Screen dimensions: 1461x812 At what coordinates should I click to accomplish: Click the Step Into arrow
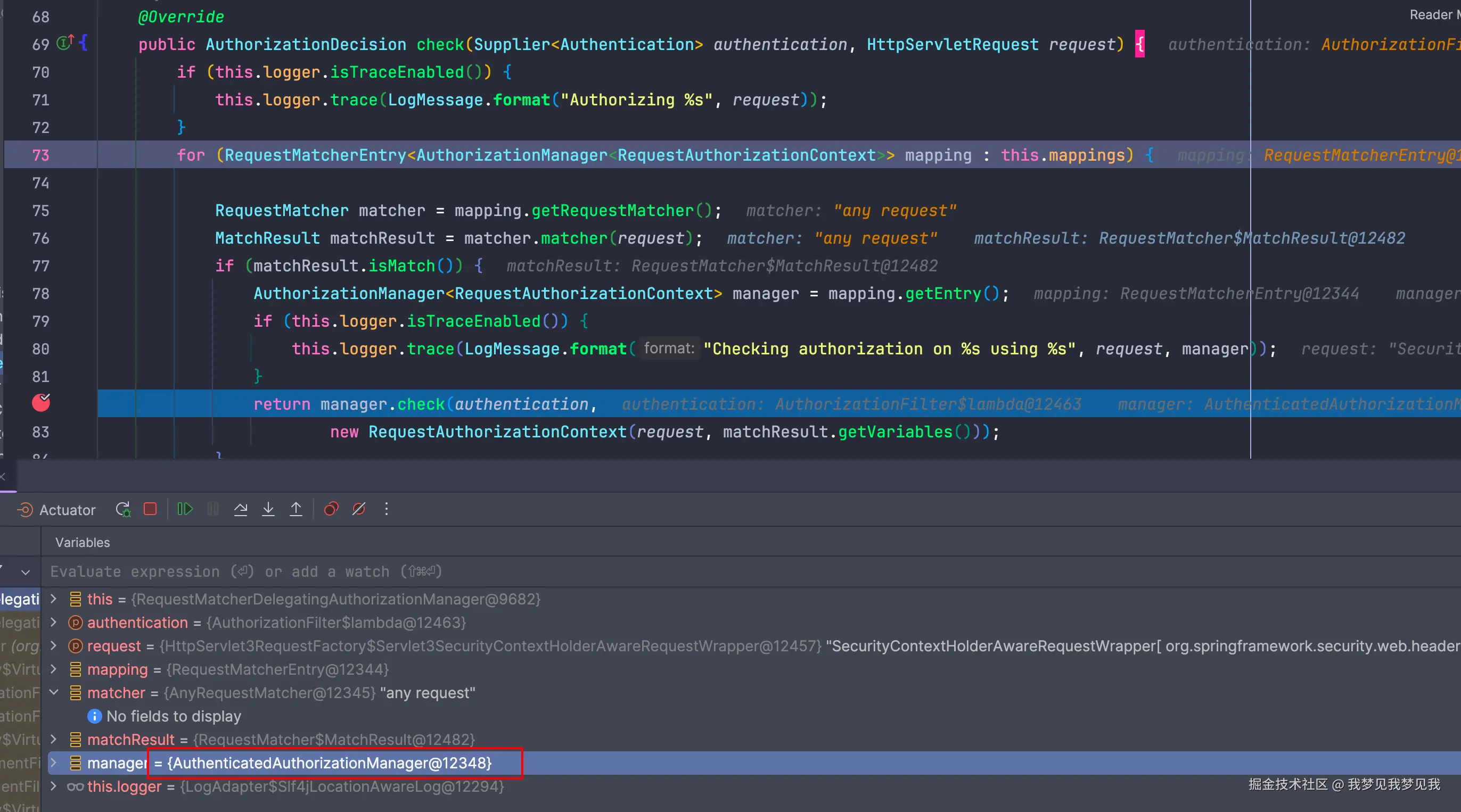(268, 509)
